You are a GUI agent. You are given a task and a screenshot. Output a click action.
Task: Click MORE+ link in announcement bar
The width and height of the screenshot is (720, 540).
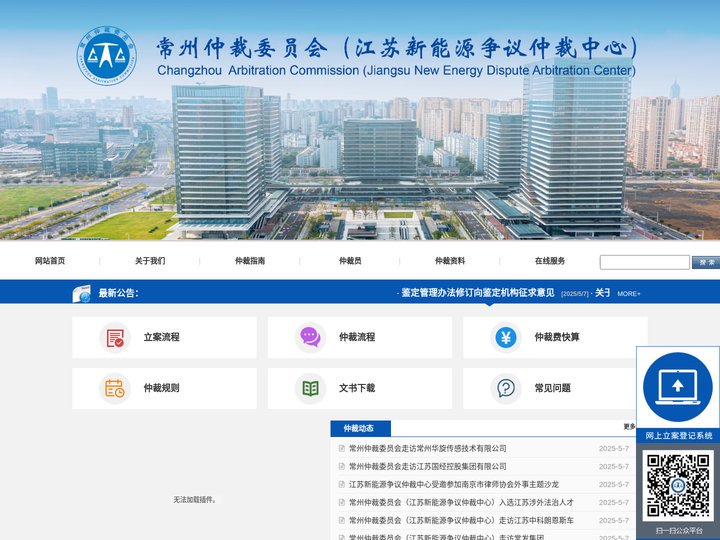tap(629, 294)
